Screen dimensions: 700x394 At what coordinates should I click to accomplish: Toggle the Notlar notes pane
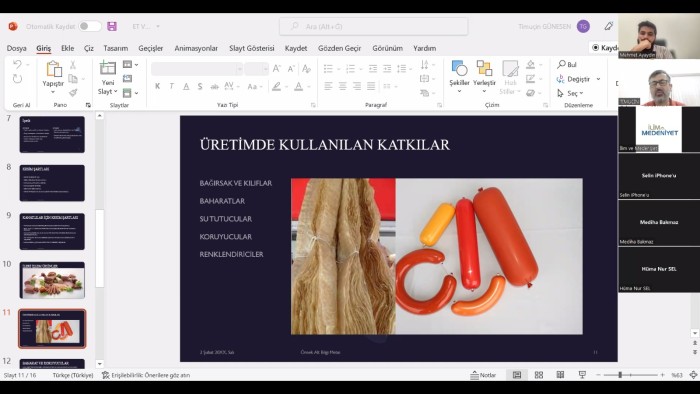click(483, 375)
